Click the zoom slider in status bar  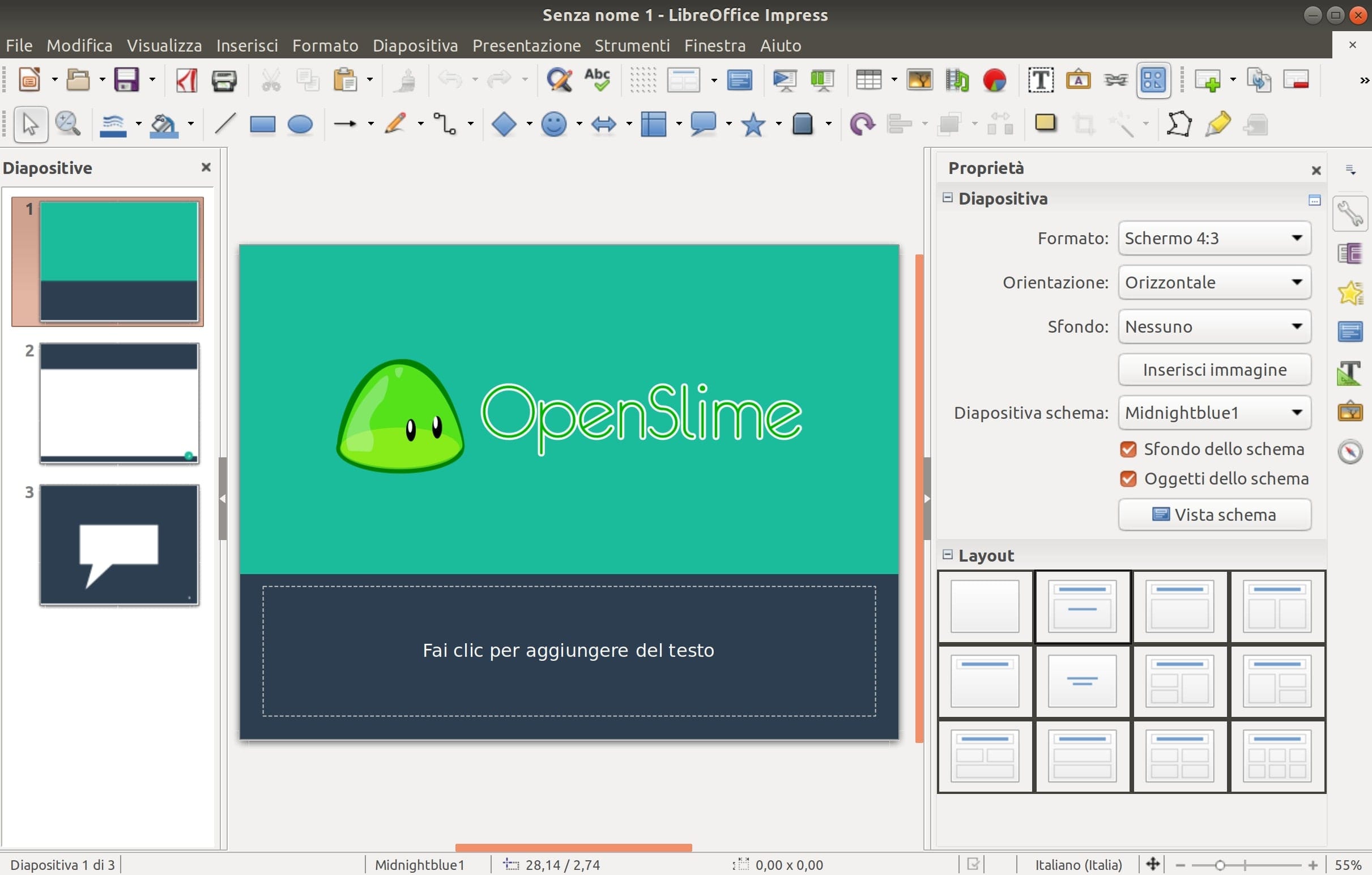coord(1220,865)
